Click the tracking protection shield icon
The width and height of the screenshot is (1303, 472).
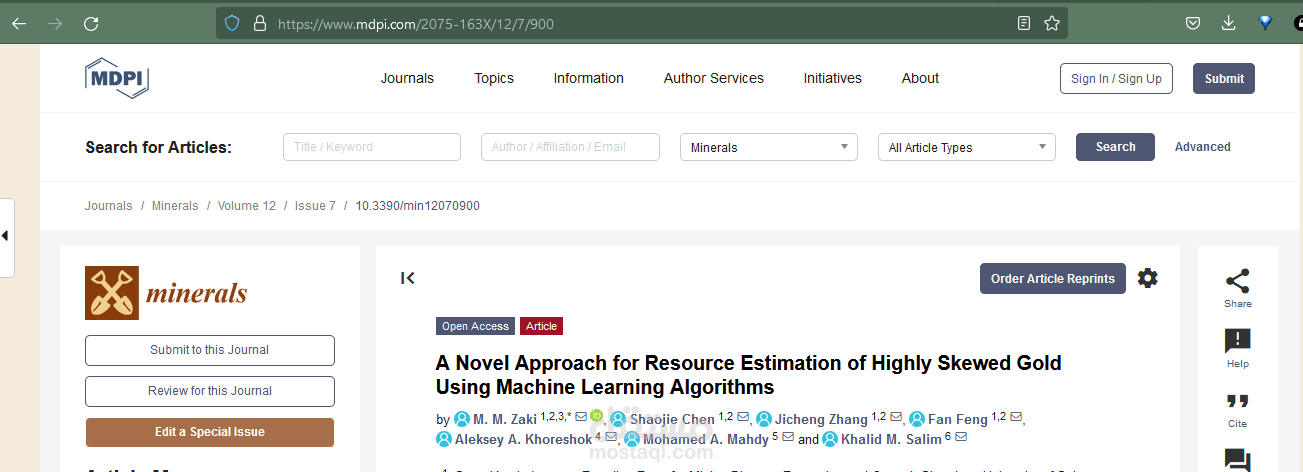point(232,23)
